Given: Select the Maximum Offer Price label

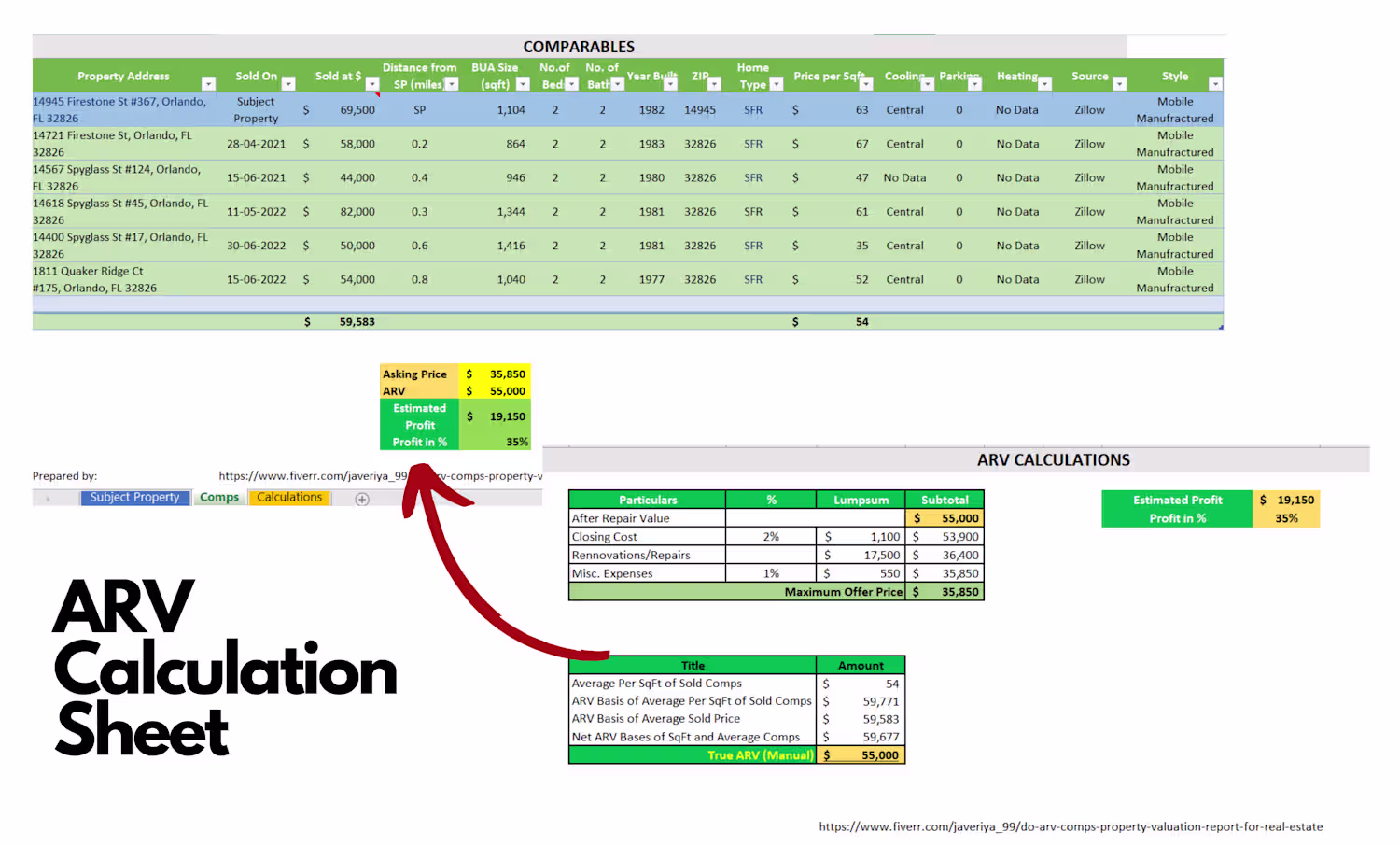Looking at the screenshot, I should coord(736,592).
